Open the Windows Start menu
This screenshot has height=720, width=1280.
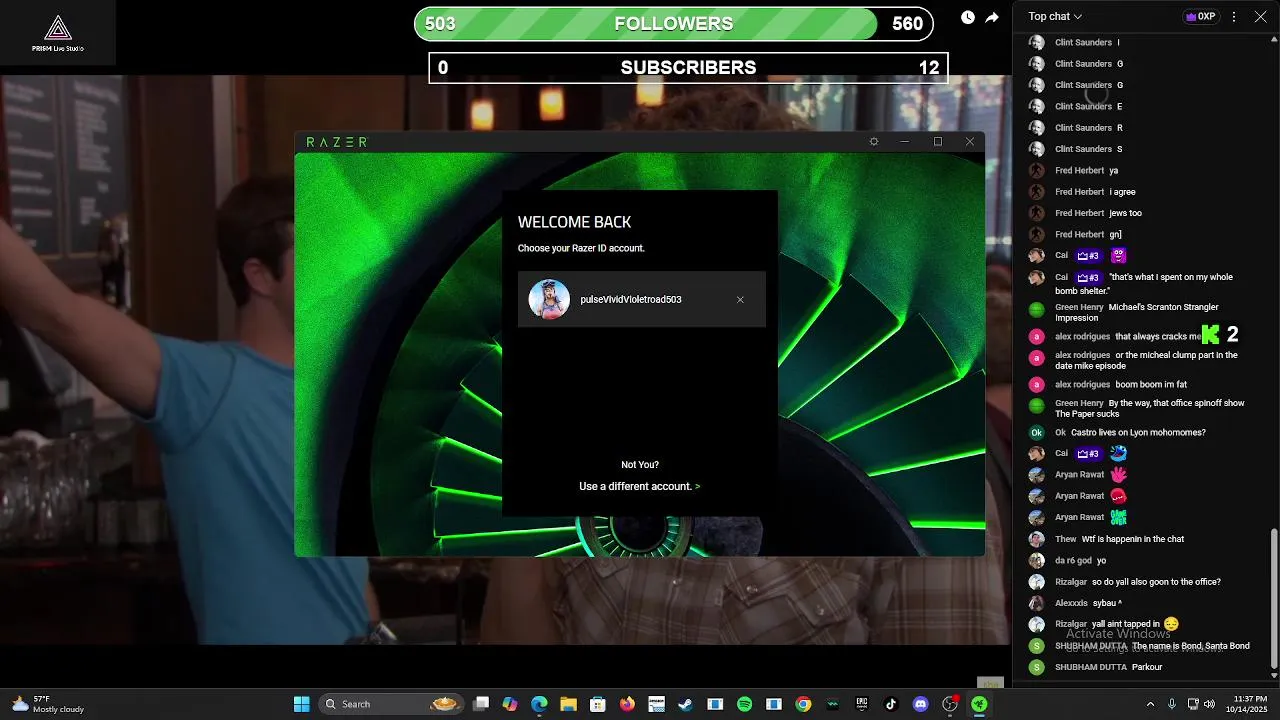point(301,704)
